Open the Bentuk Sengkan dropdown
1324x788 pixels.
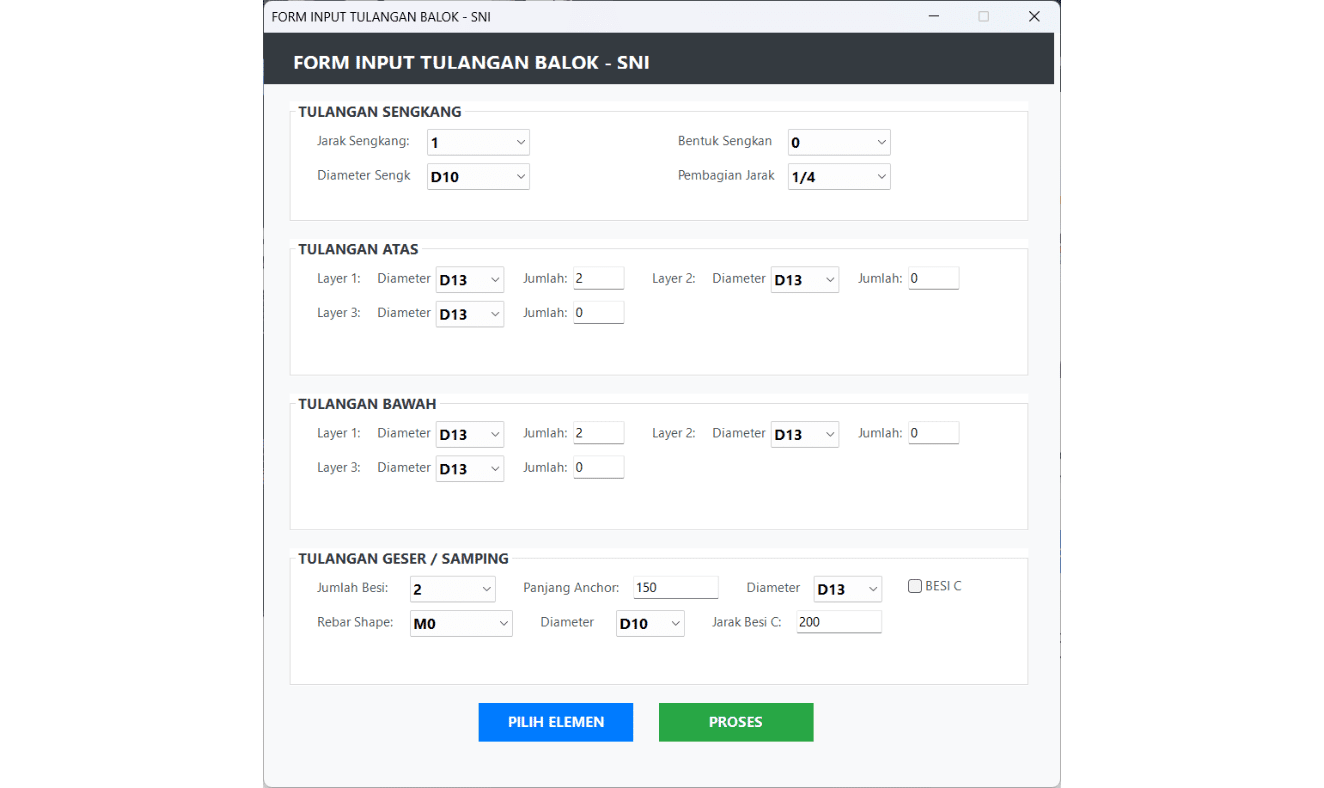coord(839,143)
